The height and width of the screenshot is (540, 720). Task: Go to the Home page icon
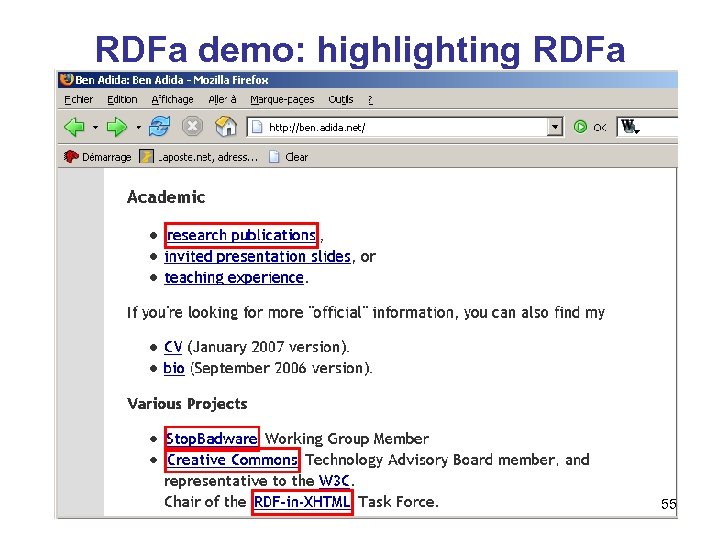[226, 126]
